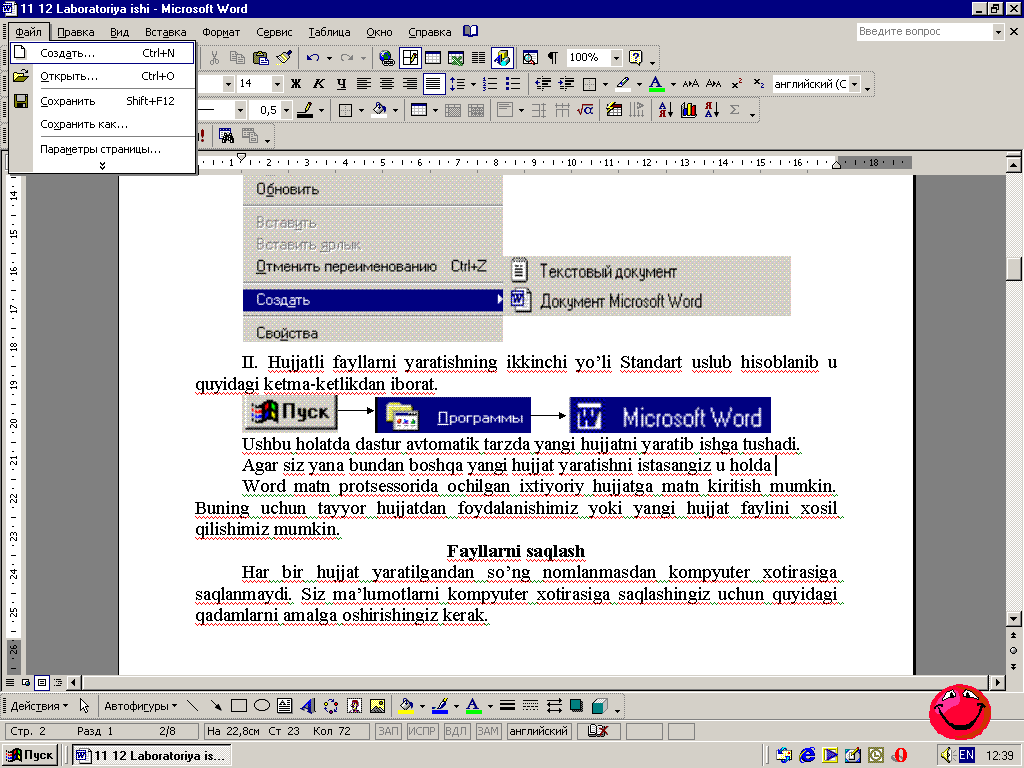This screenshot has width=1024, height=768.
Task: Toggle ЗАП macro recording in status bar
Action: point(389,731)
